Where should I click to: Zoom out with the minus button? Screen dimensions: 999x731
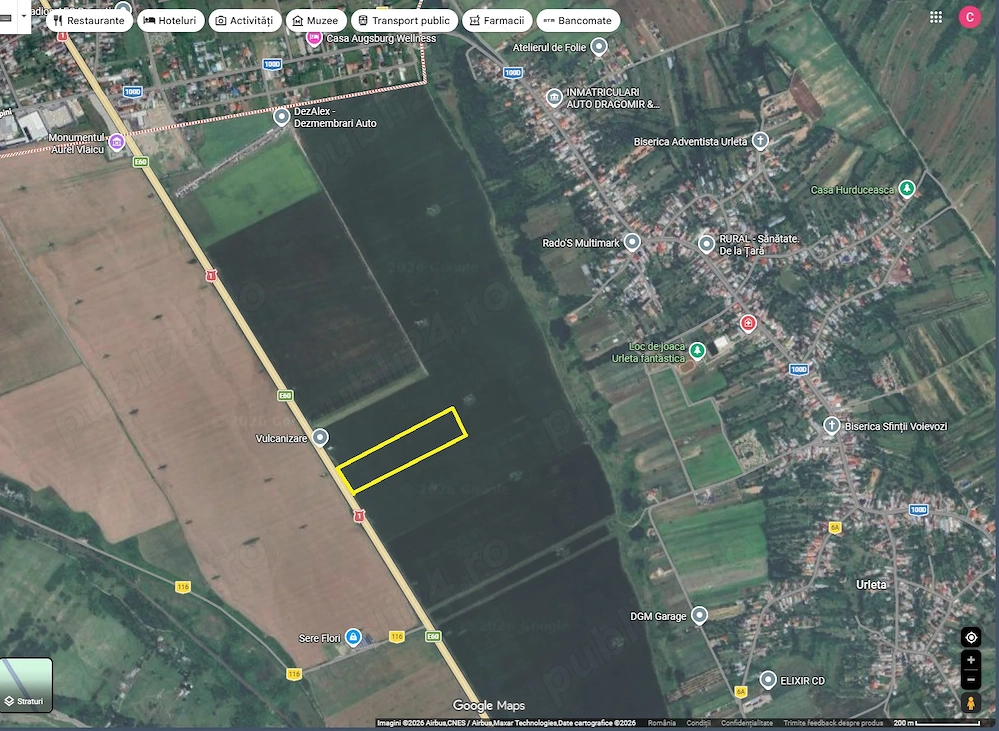point(971,679)
